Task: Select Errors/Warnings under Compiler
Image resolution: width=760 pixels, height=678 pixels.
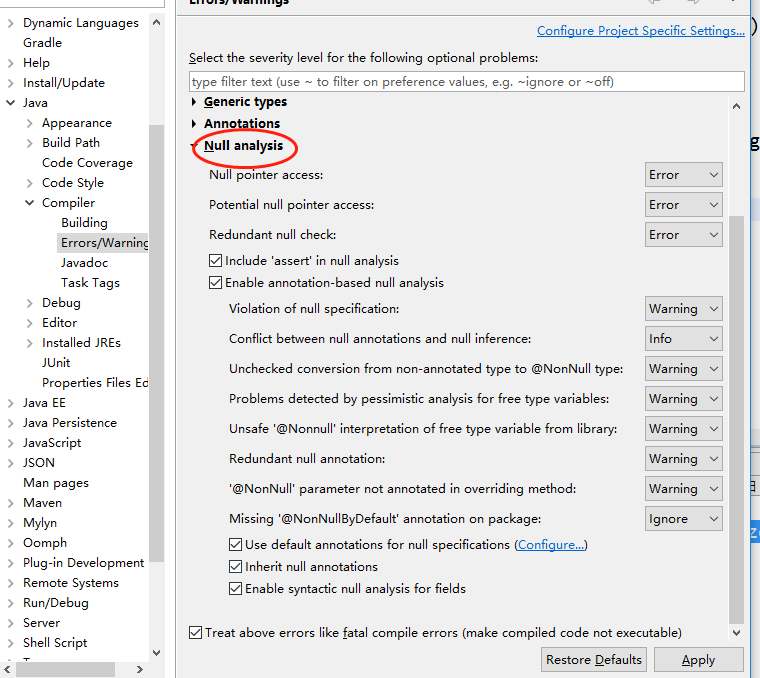Action: [x=104, y=242]
